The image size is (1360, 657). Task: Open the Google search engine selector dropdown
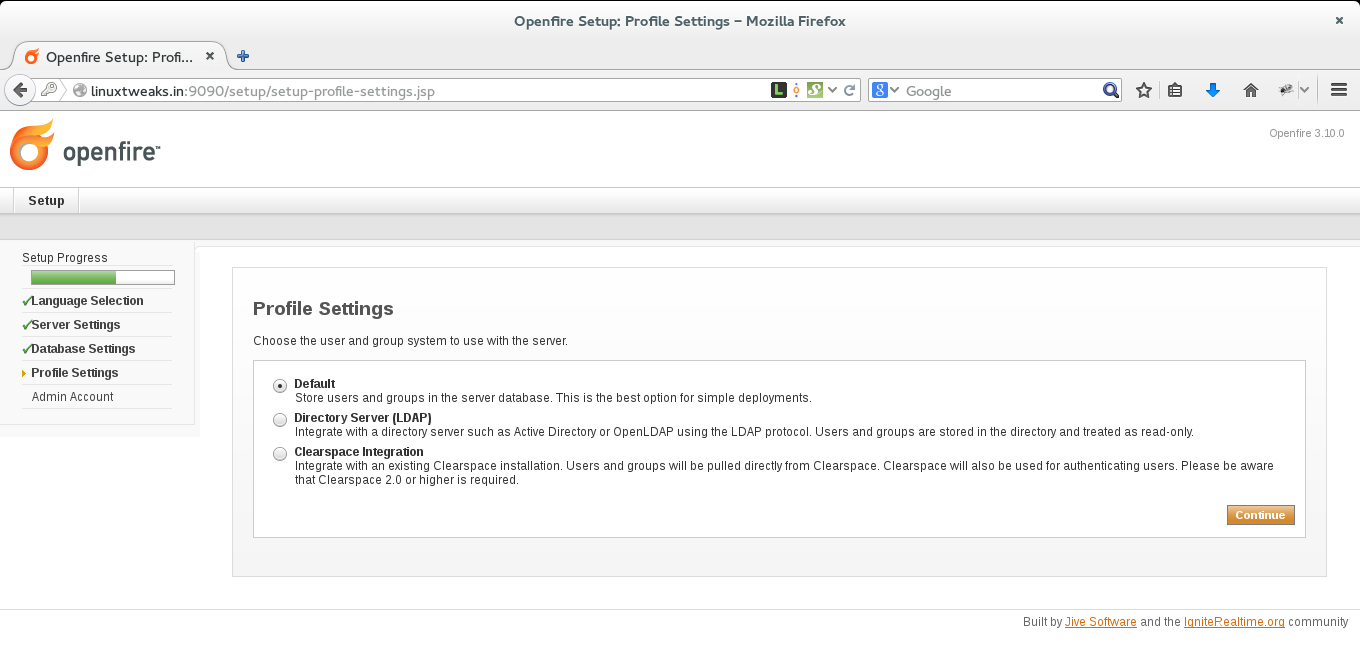click(886, 90)
